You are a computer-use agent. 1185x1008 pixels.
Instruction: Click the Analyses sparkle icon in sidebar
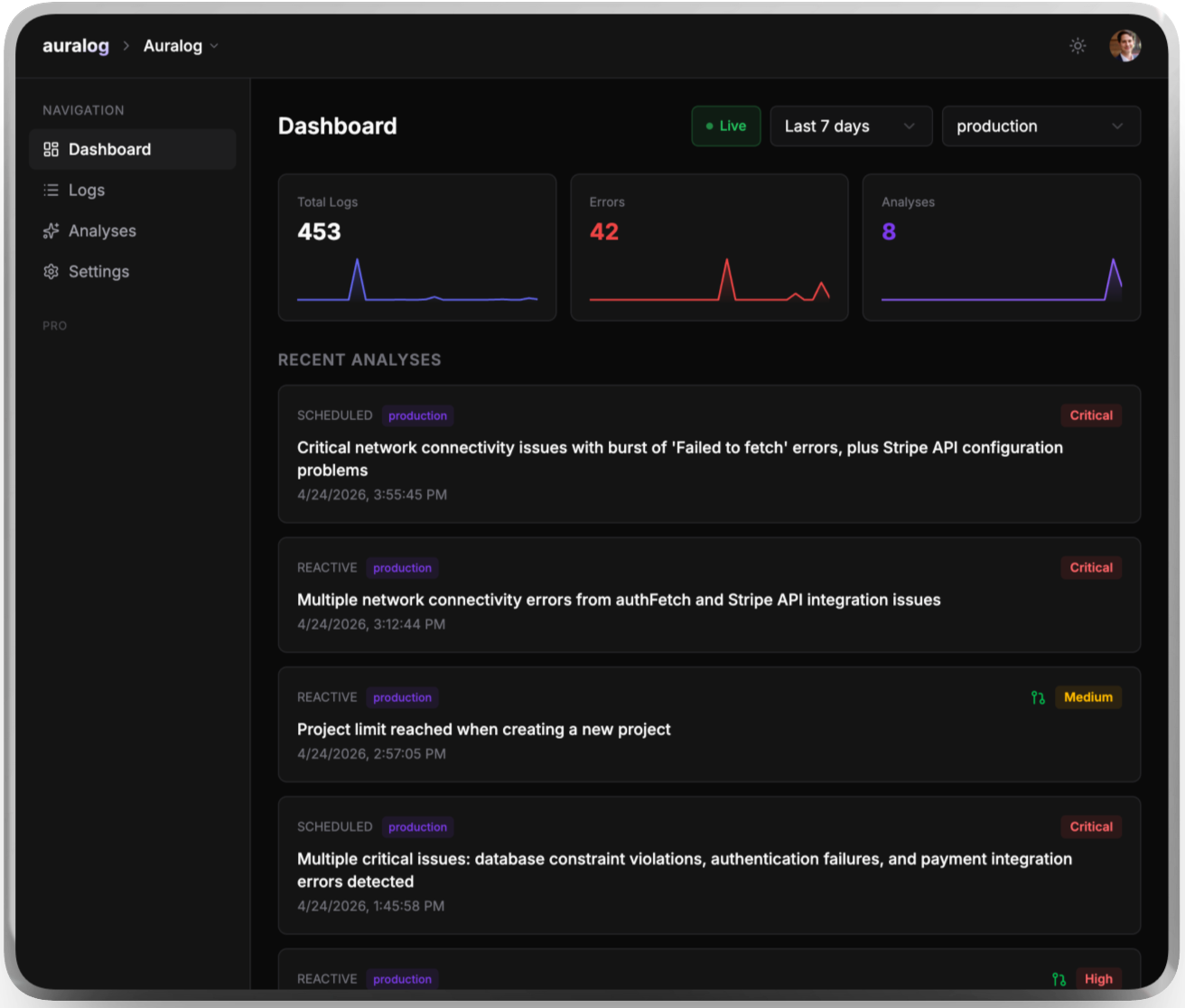pos(51,230)
